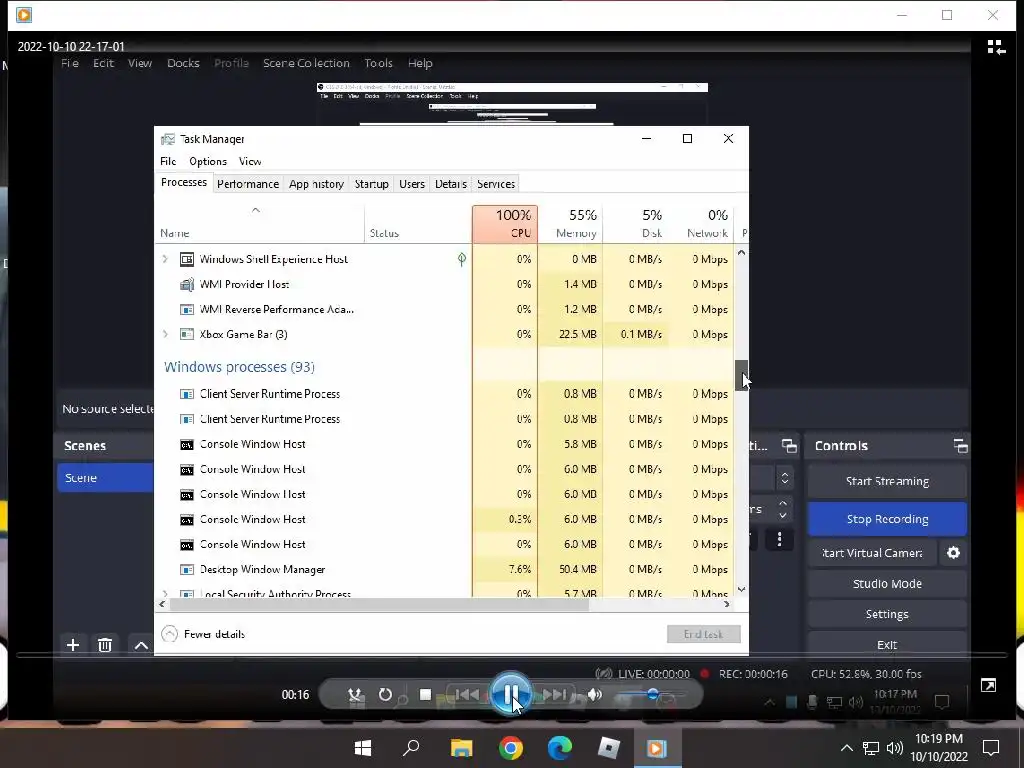1024x768 pixels.
Task: Open the network tray icon
Action: (871, 748)
